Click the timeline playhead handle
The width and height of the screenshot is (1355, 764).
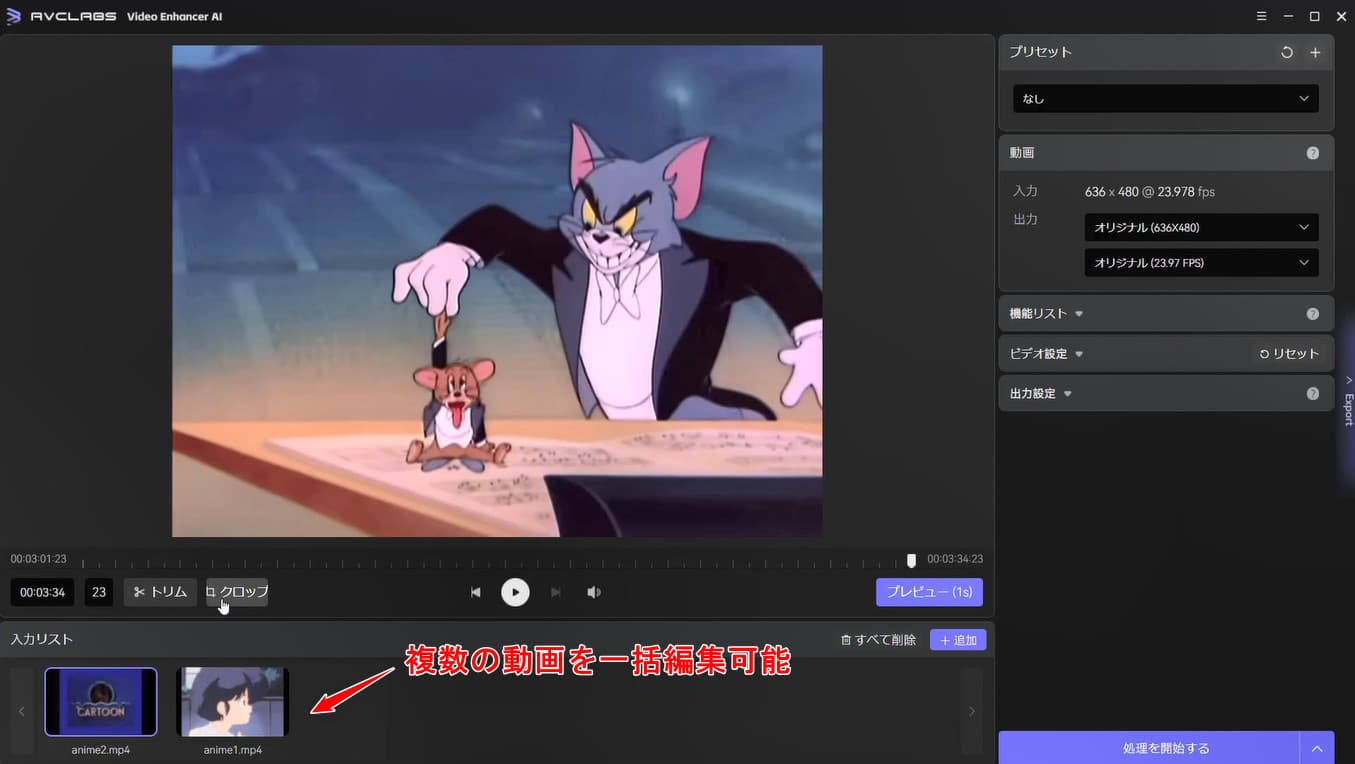[x=911, y=561]
